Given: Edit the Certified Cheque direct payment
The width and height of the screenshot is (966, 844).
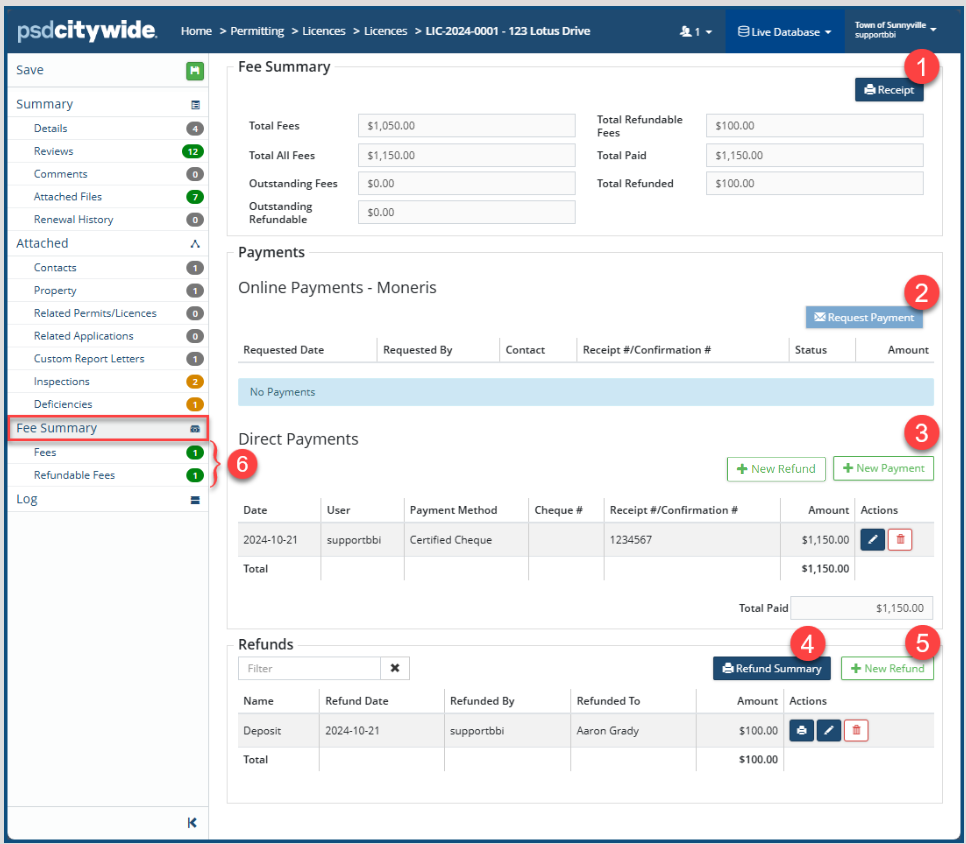Looking at the screenshot, I should click(x=872, y=539).
